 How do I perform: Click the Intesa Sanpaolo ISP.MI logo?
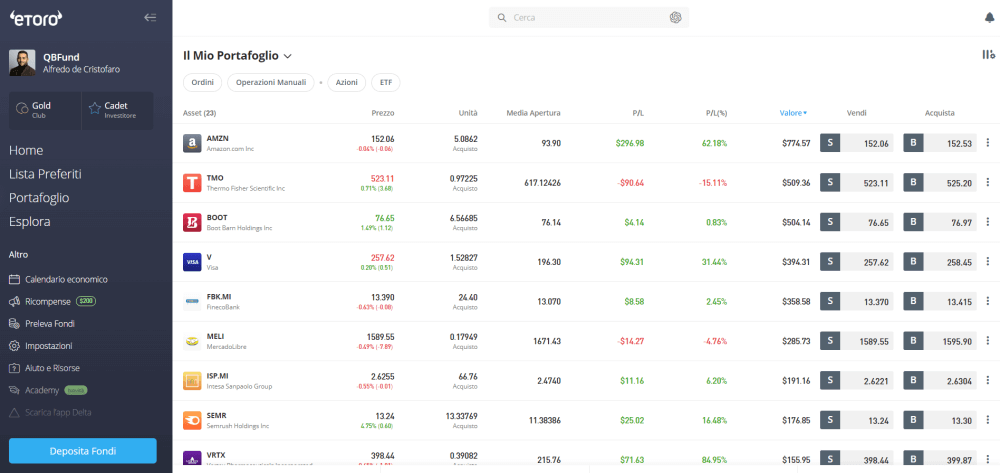(x=192, y=381)
